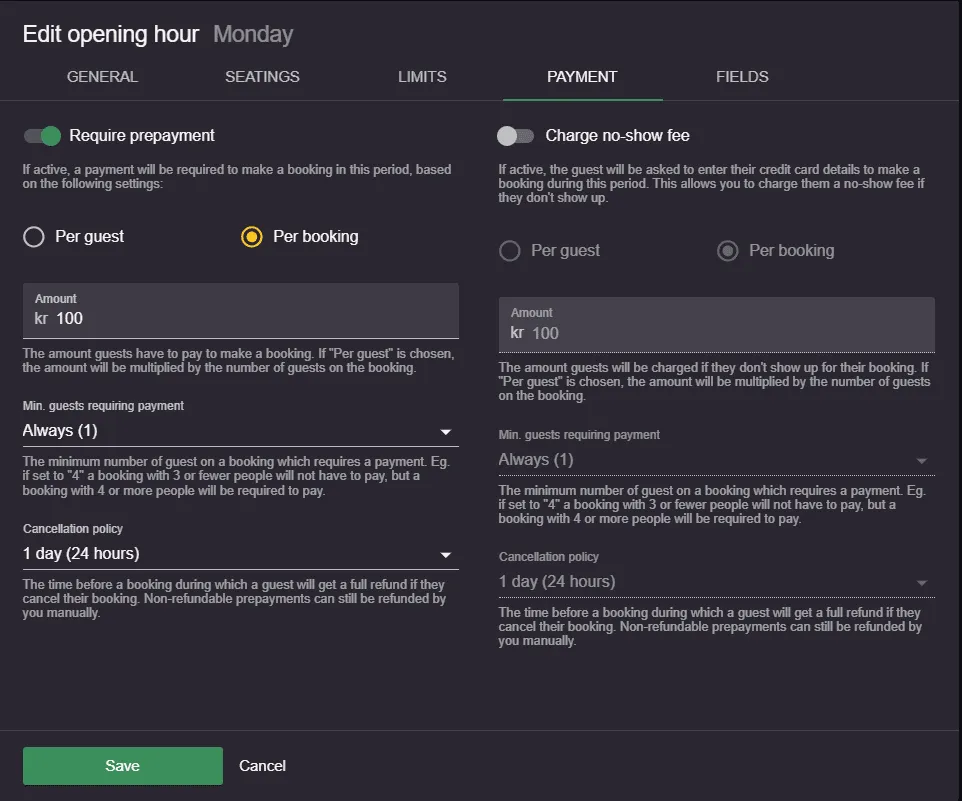Click the 'Require prepayment' label text
The image size is (962, 801).
pos(142,136)
